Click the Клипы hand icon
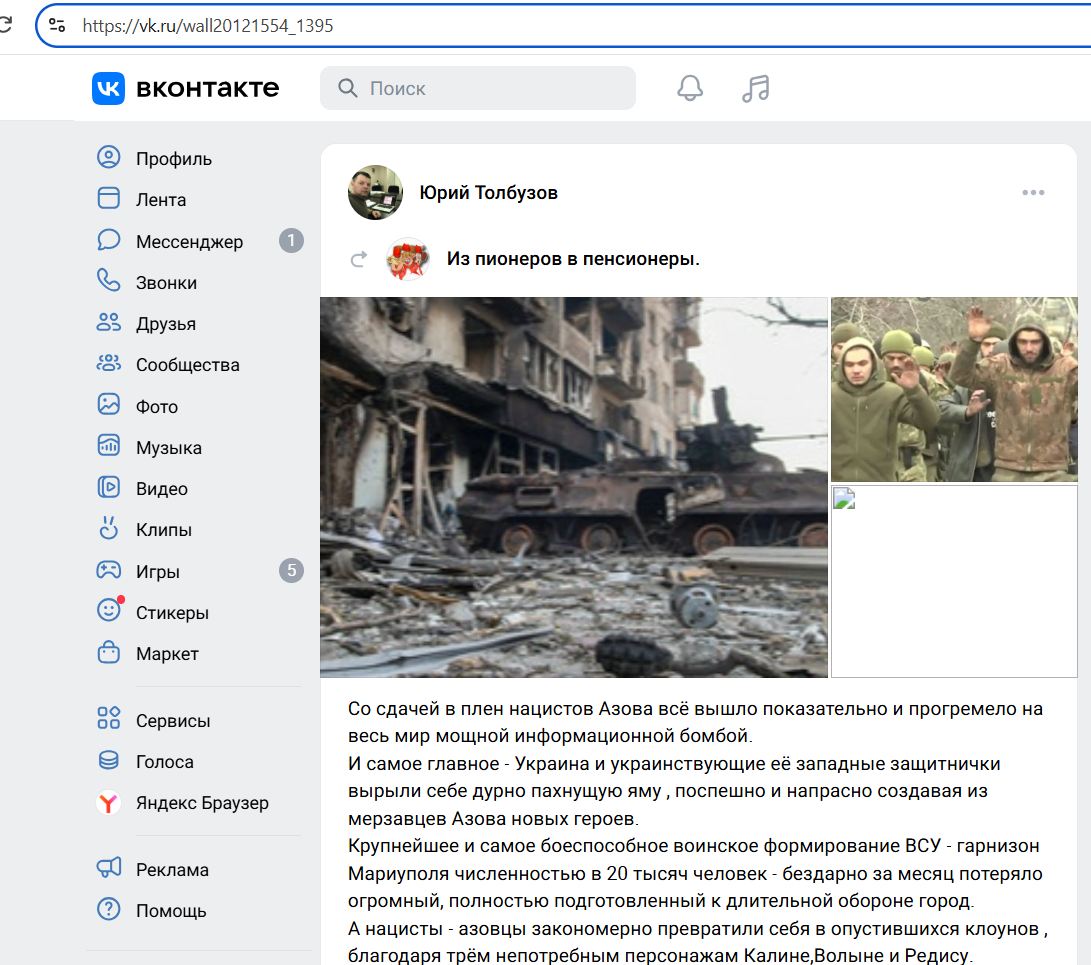Image resolution: width=1091 pixels, height=965 pixels. coord(109,528)
